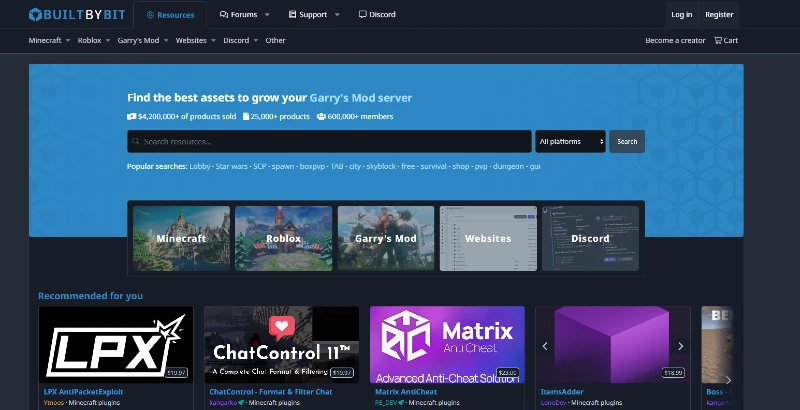The width and height of the screenshot is (800, 410).
Task: Open the Minecraft category tile
Action: 182,238
